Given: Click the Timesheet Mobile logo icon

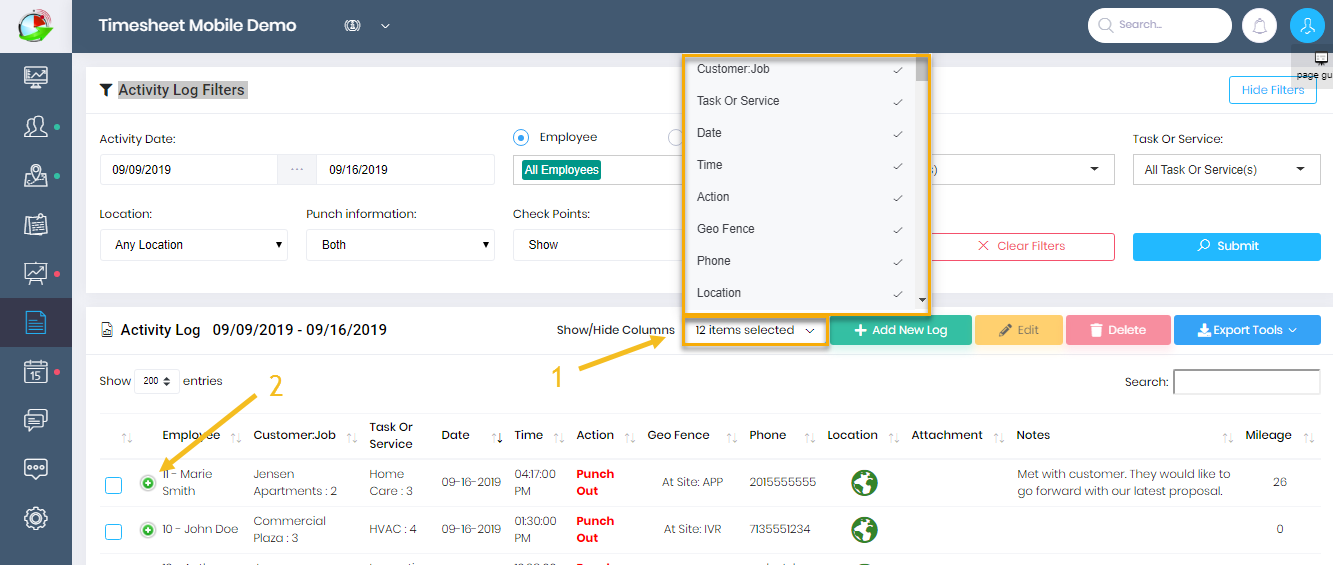Looking at the screenshot, I should [36, 25].
